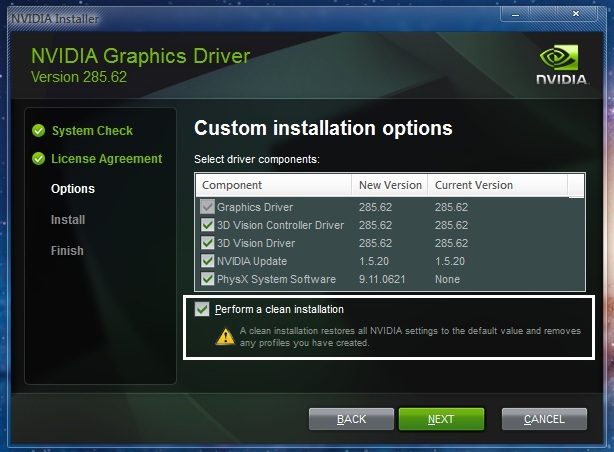614x452 pixels.
Task: Uncheck PhysX System Software checkbox
Action: [x=207, y=279]
